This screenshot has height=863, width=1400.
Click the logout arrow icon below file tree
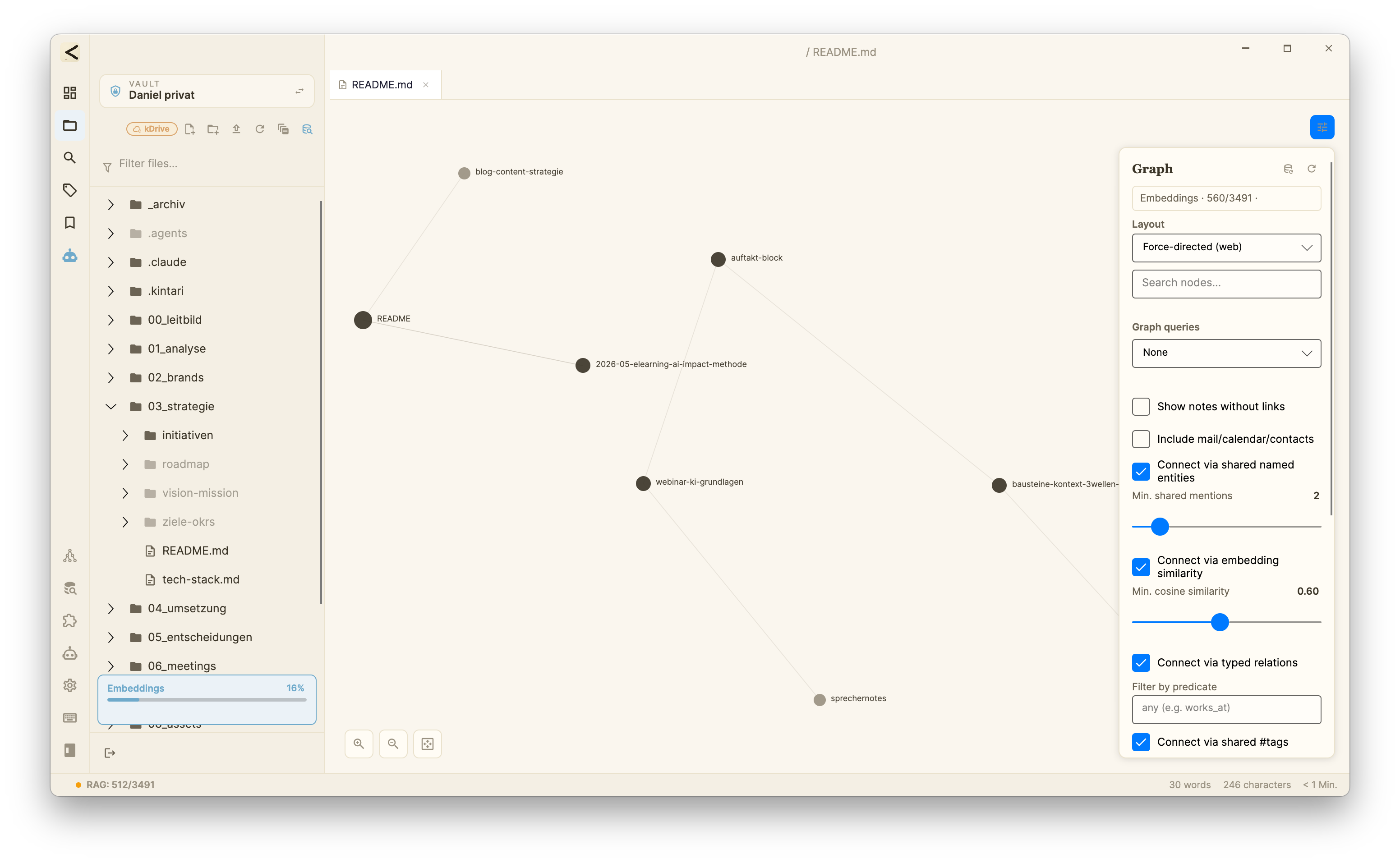tap(110, 753)
